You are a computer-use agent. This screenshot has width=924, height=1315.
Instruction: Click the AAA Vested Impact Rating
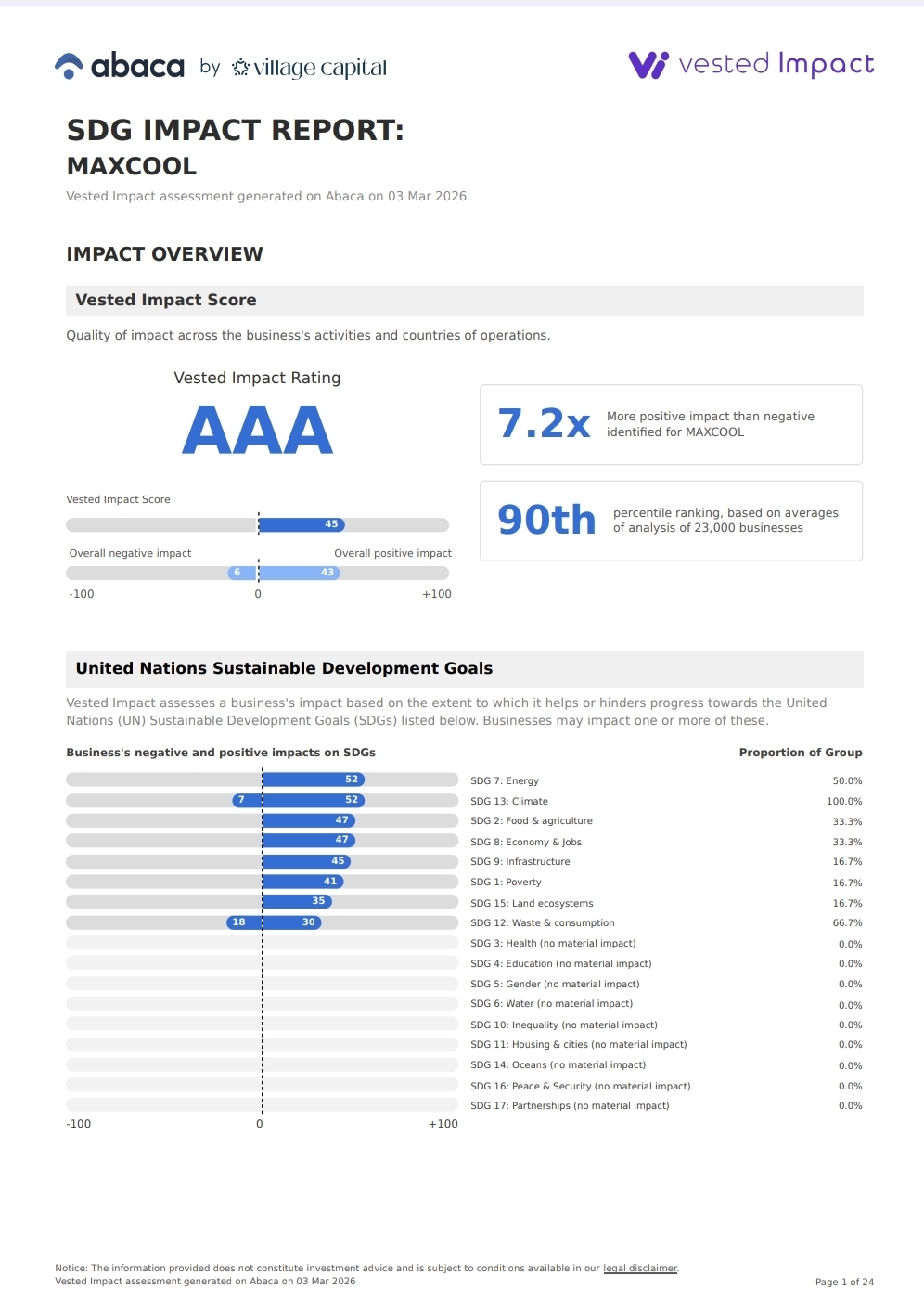click(257, 430)
